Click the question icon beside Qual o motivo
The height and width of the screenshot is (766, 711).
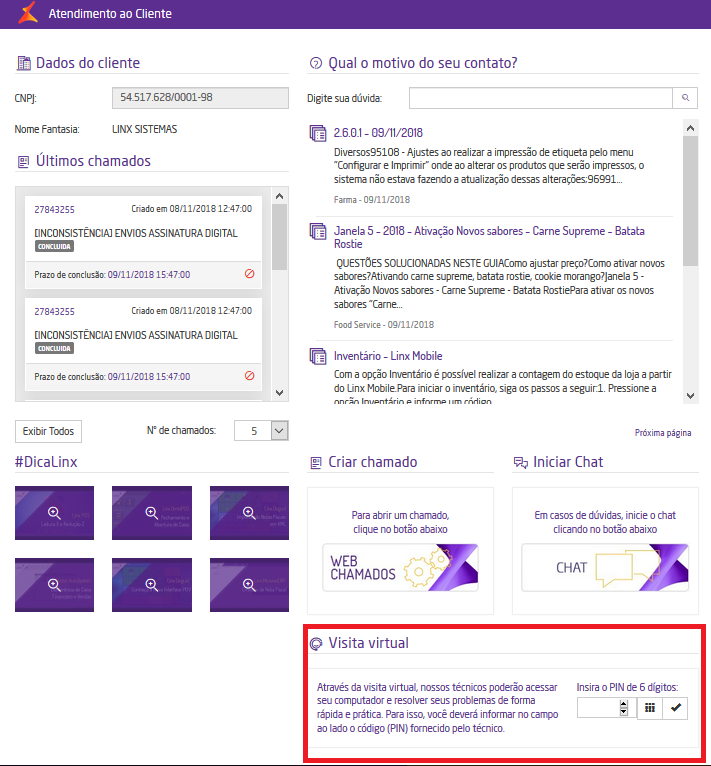click(x=316, y=63)
